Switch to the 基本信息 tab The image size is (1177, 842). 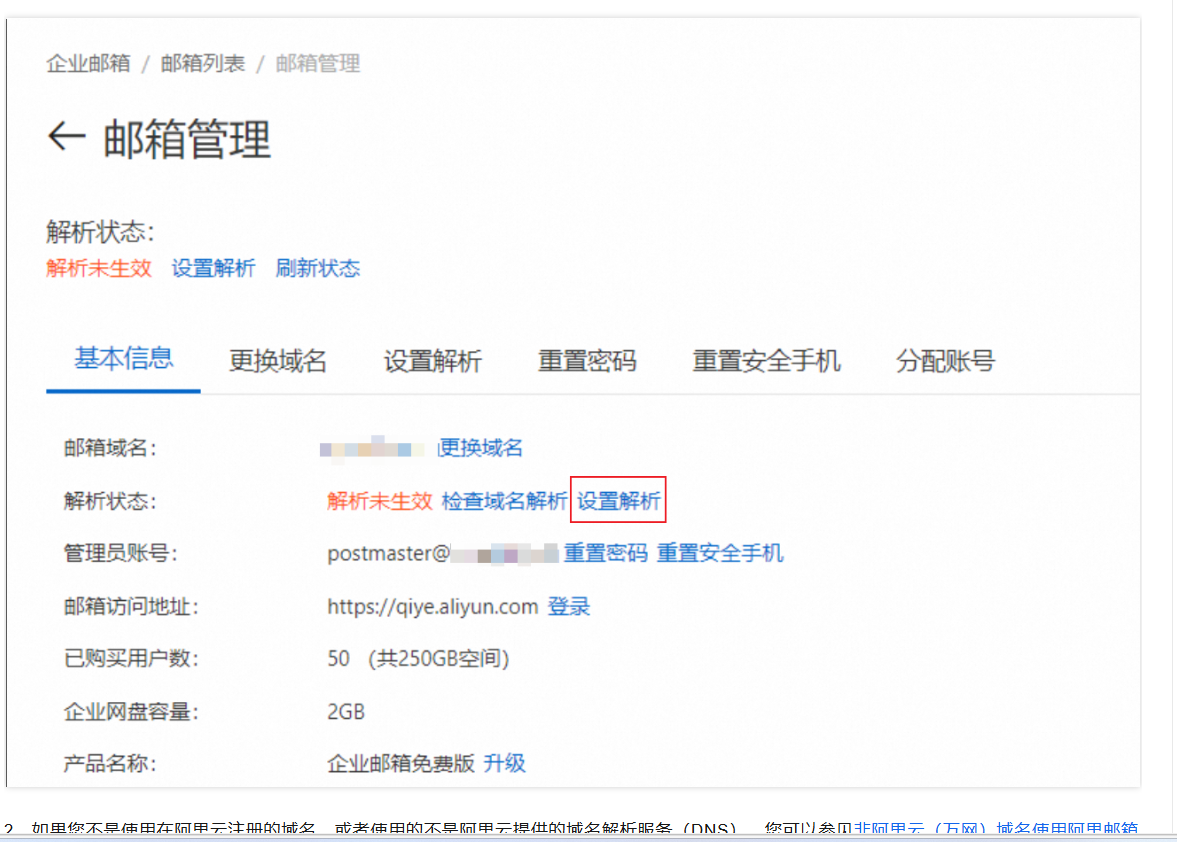123,361
